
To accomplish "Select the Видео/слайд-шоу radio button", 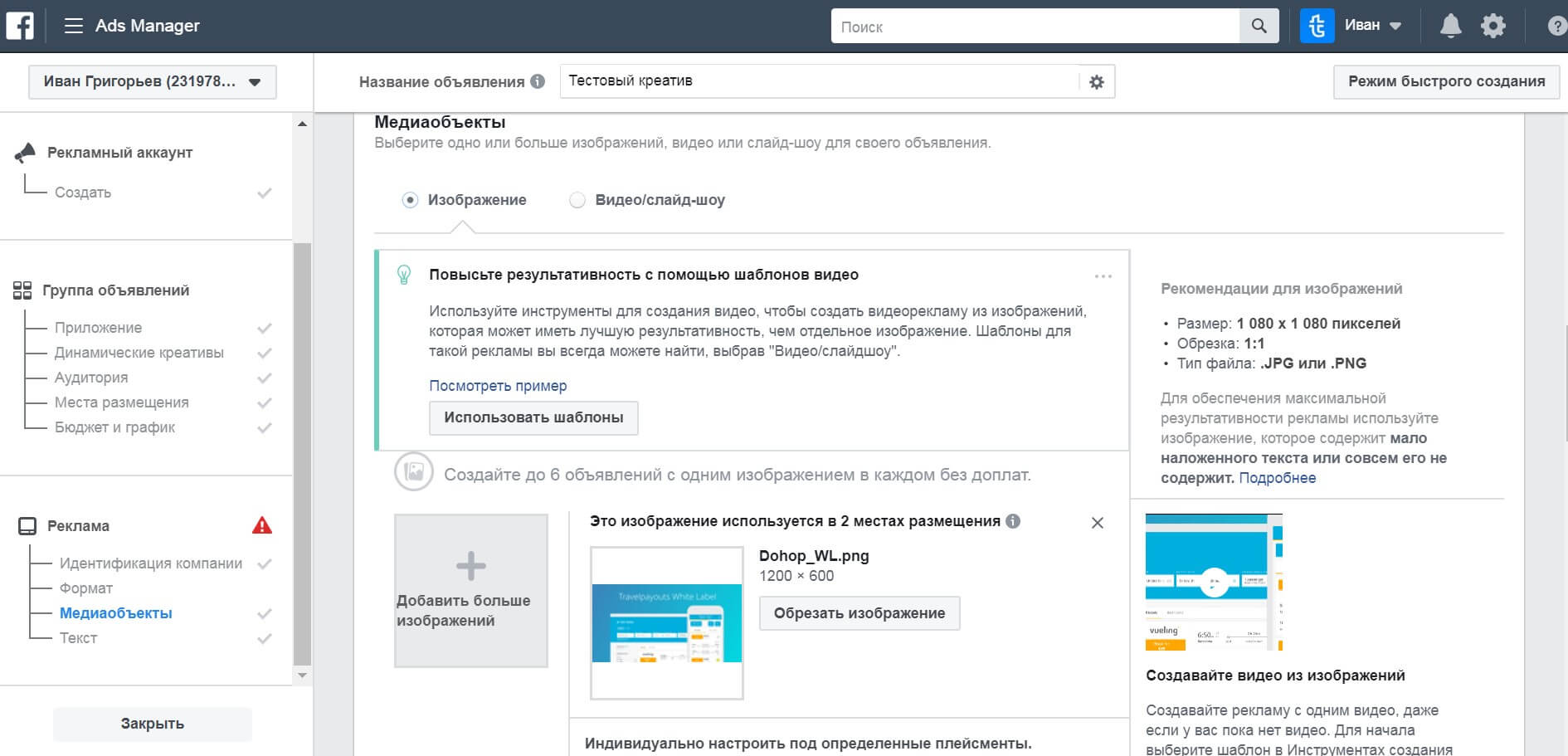I will [x=577, y=200].
